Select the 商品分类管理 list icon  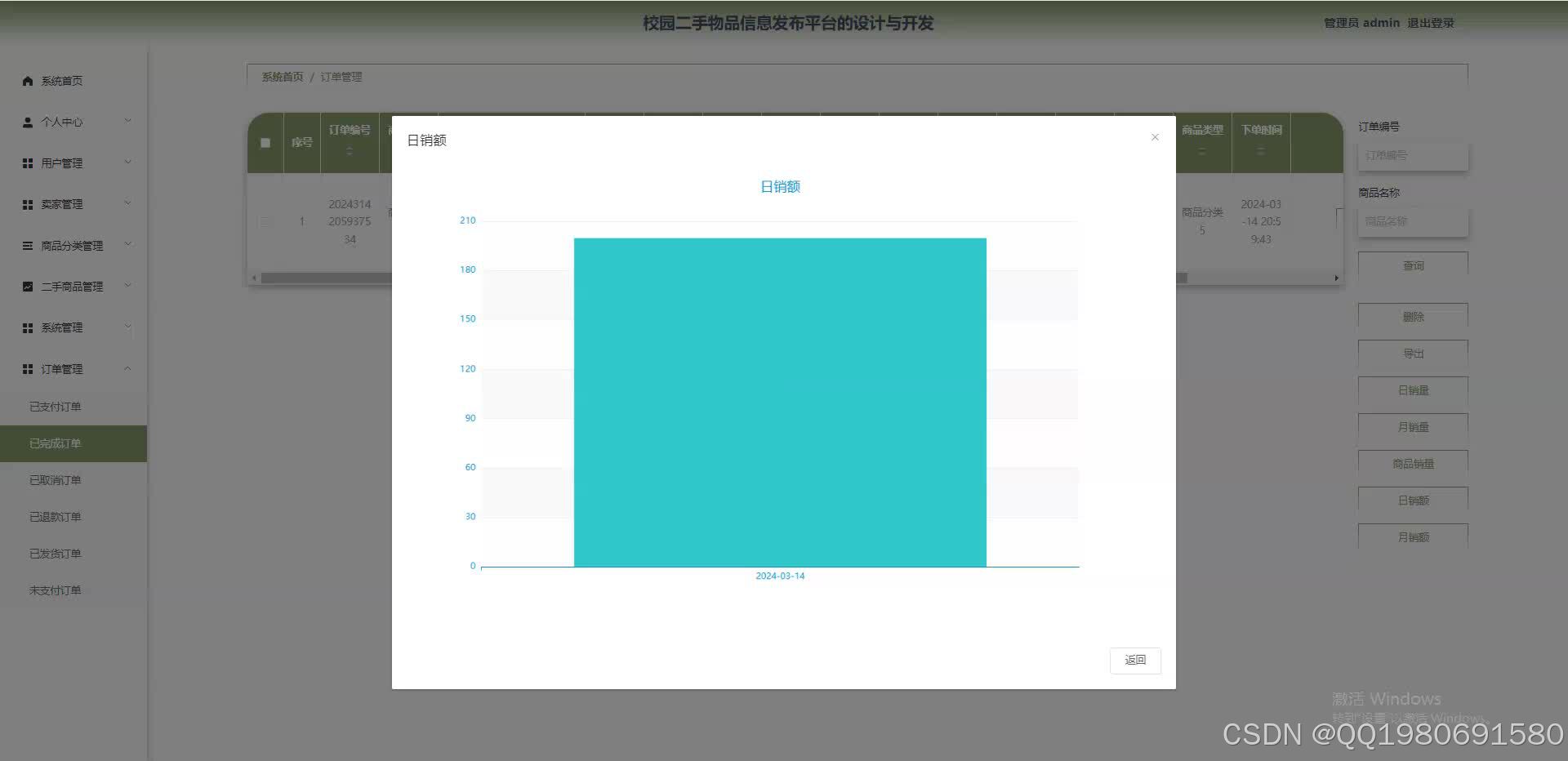click(x=26, y=244)
